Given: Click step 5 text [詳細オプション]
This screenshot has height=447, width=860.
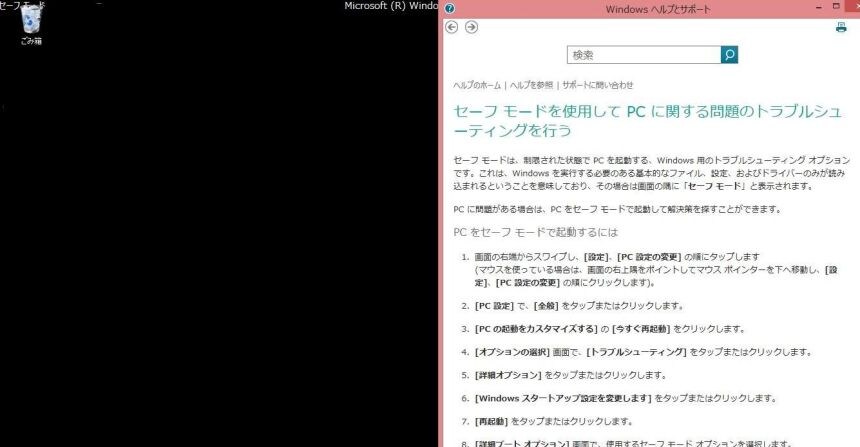Looking at the screenshot, I should [x=508, y=375].
